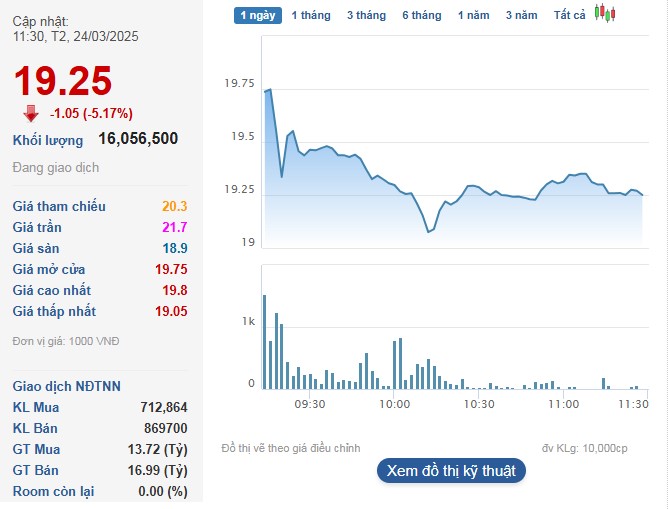Switch chart to 3 năm
The image size is (668, 509).
(521, 15)
